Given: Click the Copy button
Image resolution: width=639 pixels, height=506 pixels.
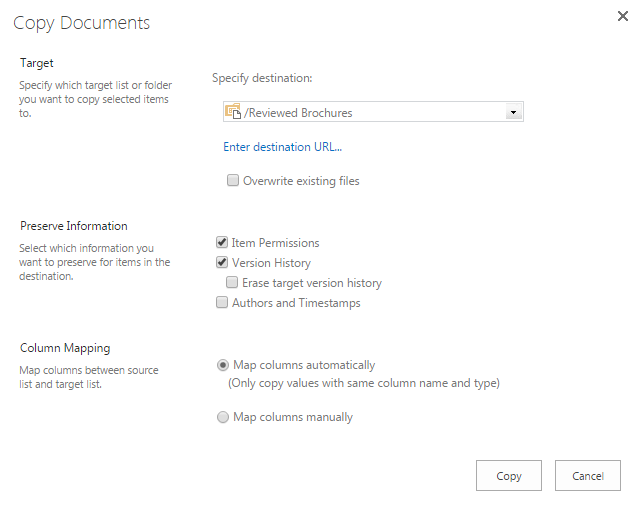Looking at the screenshot, I should (x=509, y=475).
